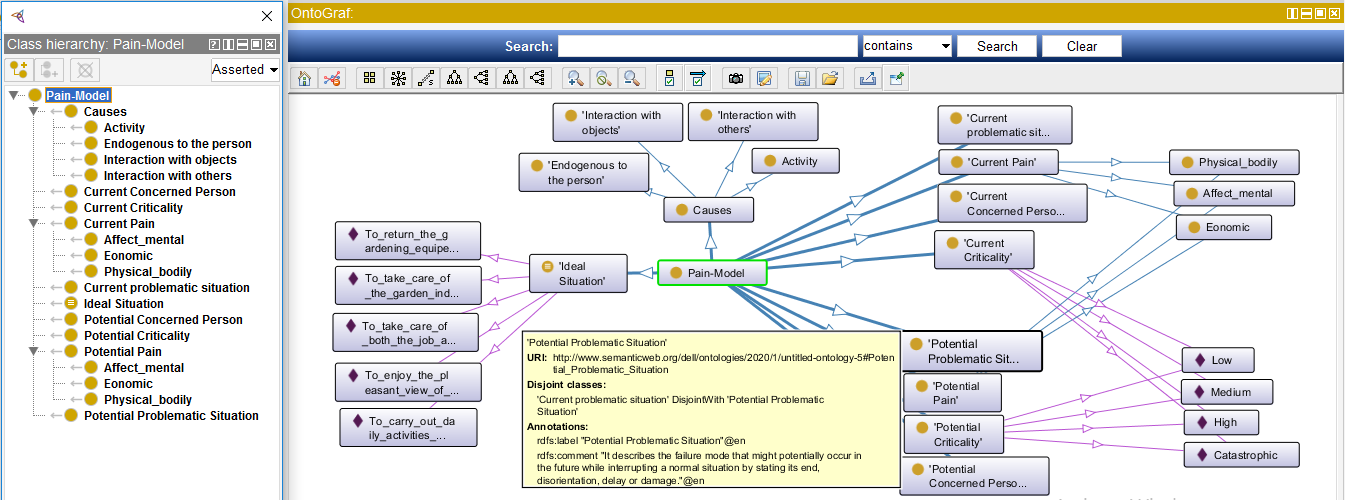Select 'Current Concerned Person' in tree
The image size is (1345, 500).
(160, 192)
